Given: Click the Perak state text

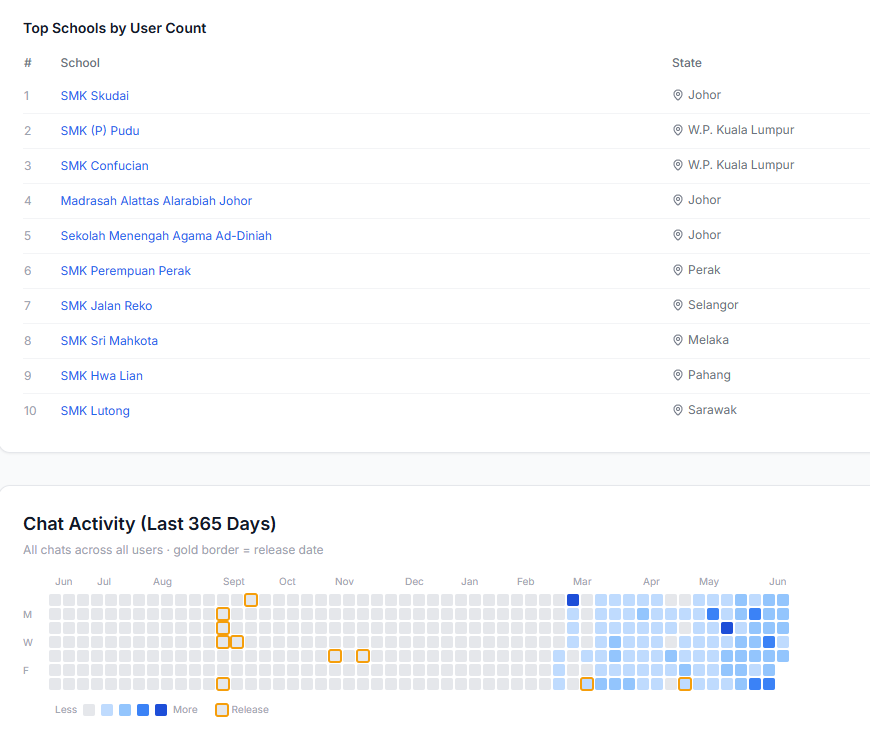Looking at the screenshot, I should pyautogui.click(x=704, y=270).
